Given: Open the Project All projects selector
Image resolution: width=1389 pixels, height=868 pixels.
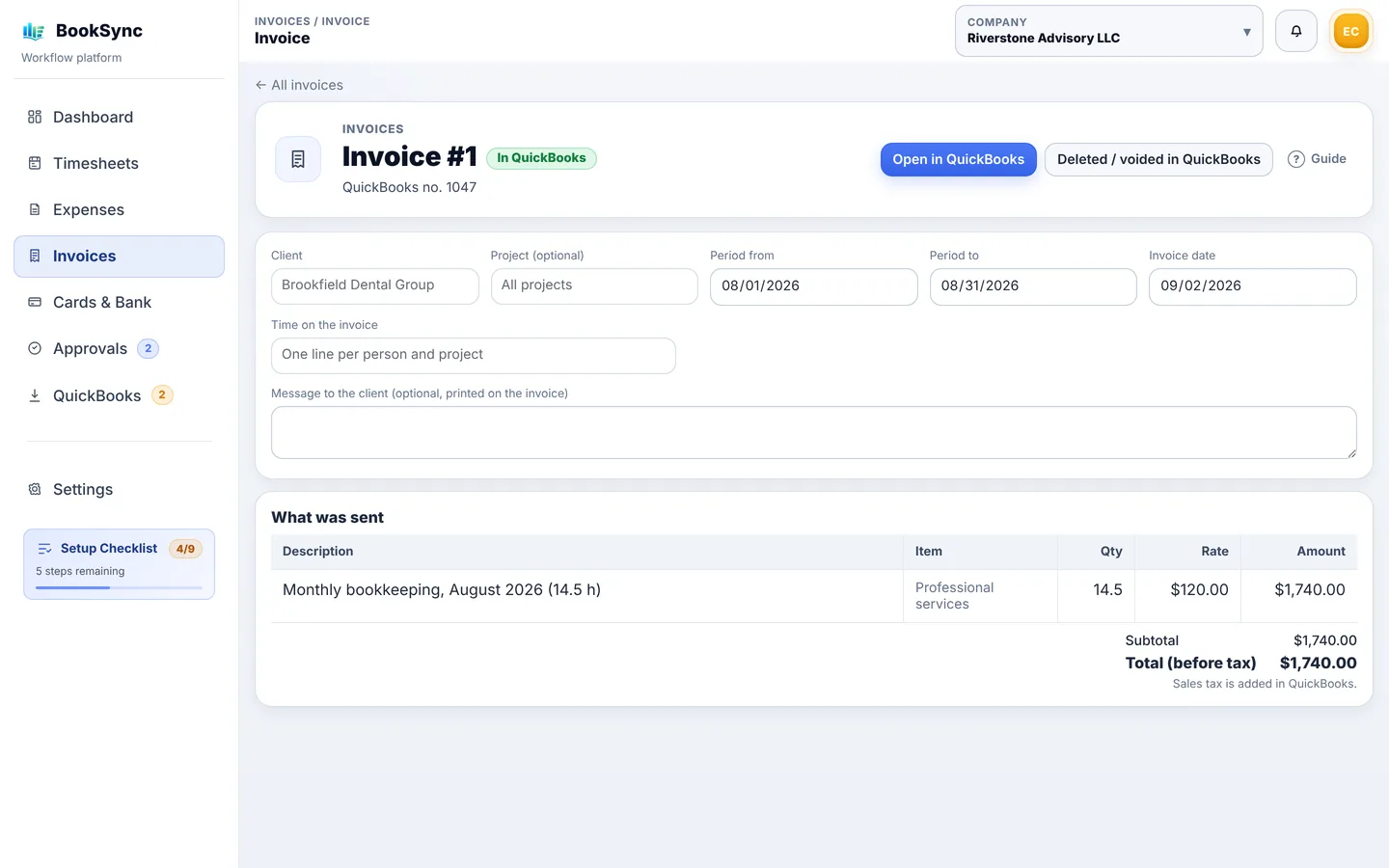Looking at the screenshot, I should coord(594,285).
